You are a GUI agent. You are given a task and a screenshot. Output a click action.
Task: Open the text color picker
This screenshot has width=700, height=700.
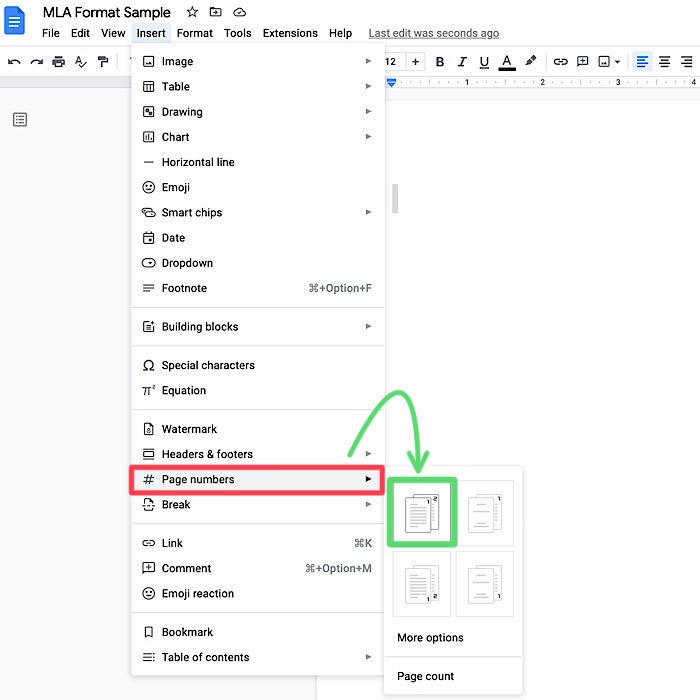tap(507, 62)
